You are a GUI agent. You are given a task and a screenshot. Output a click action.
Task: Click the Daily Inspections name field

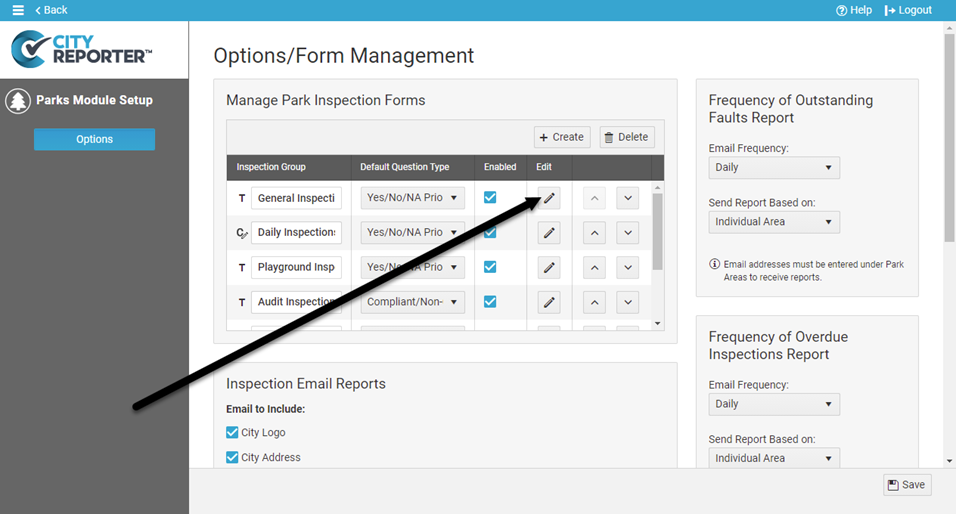pyautogui.click(x=296, y=232)
